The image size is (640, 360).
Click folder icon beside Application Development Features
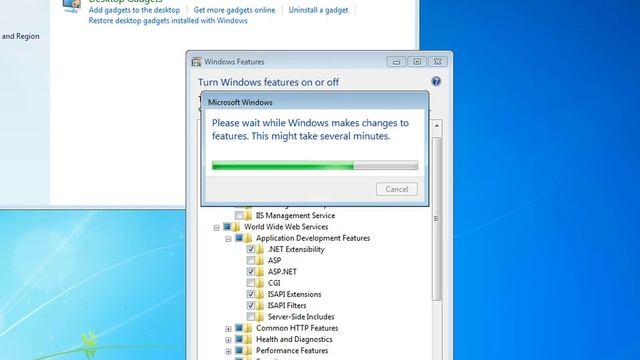click(248, 238)
